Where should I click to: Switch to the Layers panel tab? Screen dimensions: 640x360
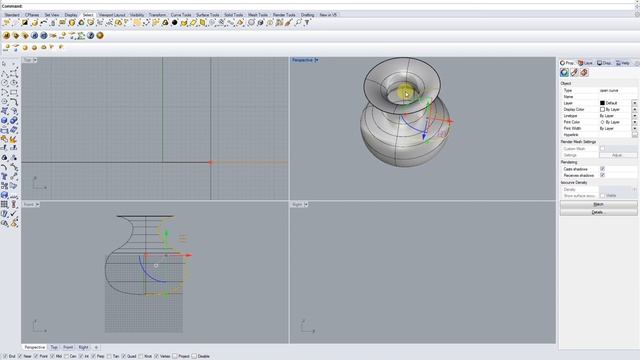click(585, 63)
